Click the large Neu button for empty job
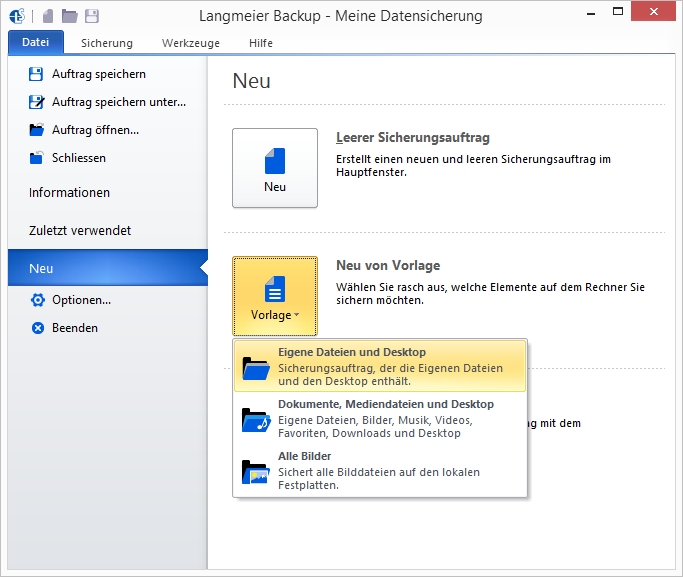This screenshot has width=683, height=577. coord(275,168)
